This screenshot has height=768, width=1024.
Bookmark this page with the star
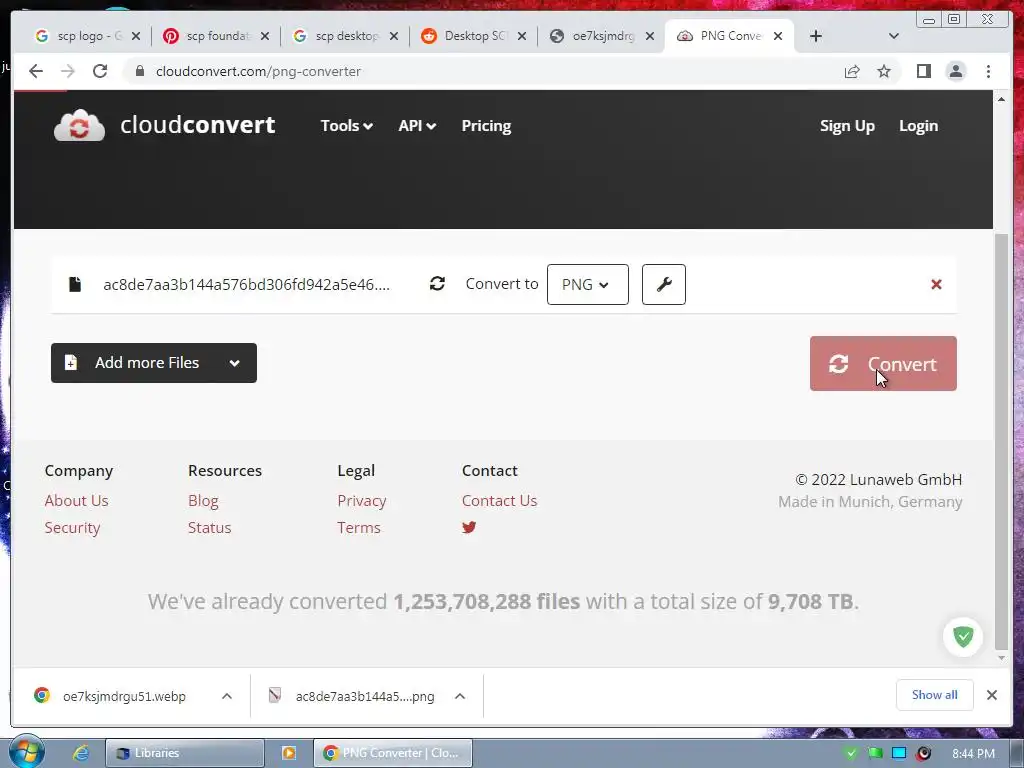884,71
